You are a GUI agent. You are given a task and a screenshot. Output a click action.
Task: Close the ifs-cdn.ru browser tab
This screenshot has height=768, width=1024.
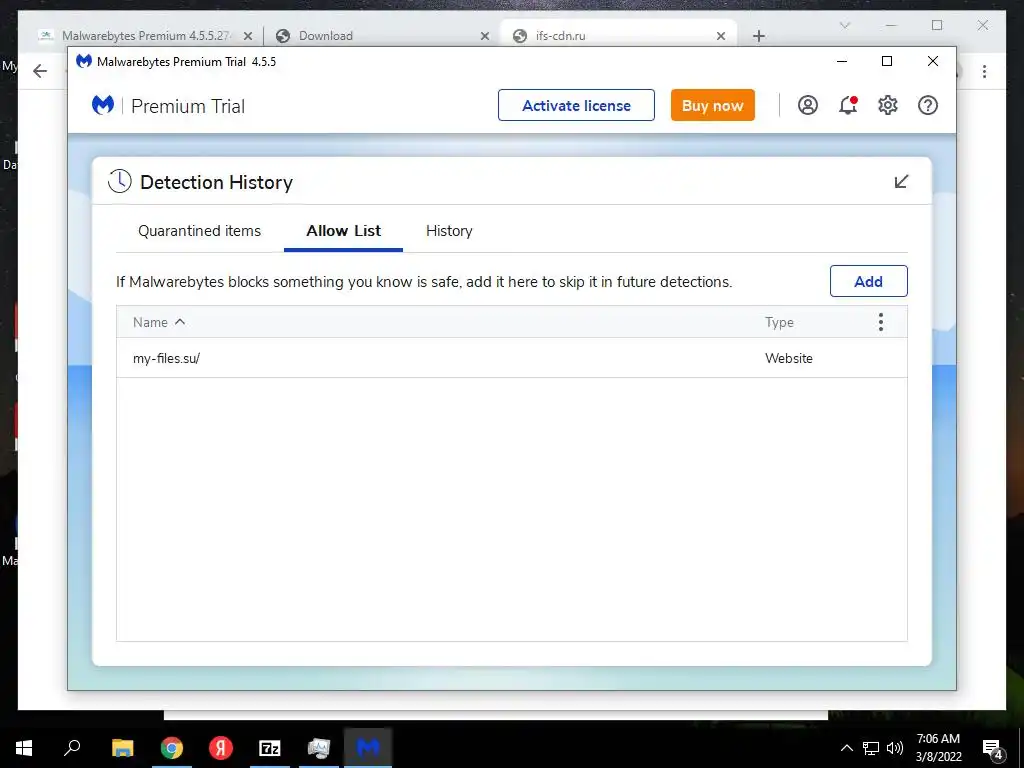click(721, 36)
